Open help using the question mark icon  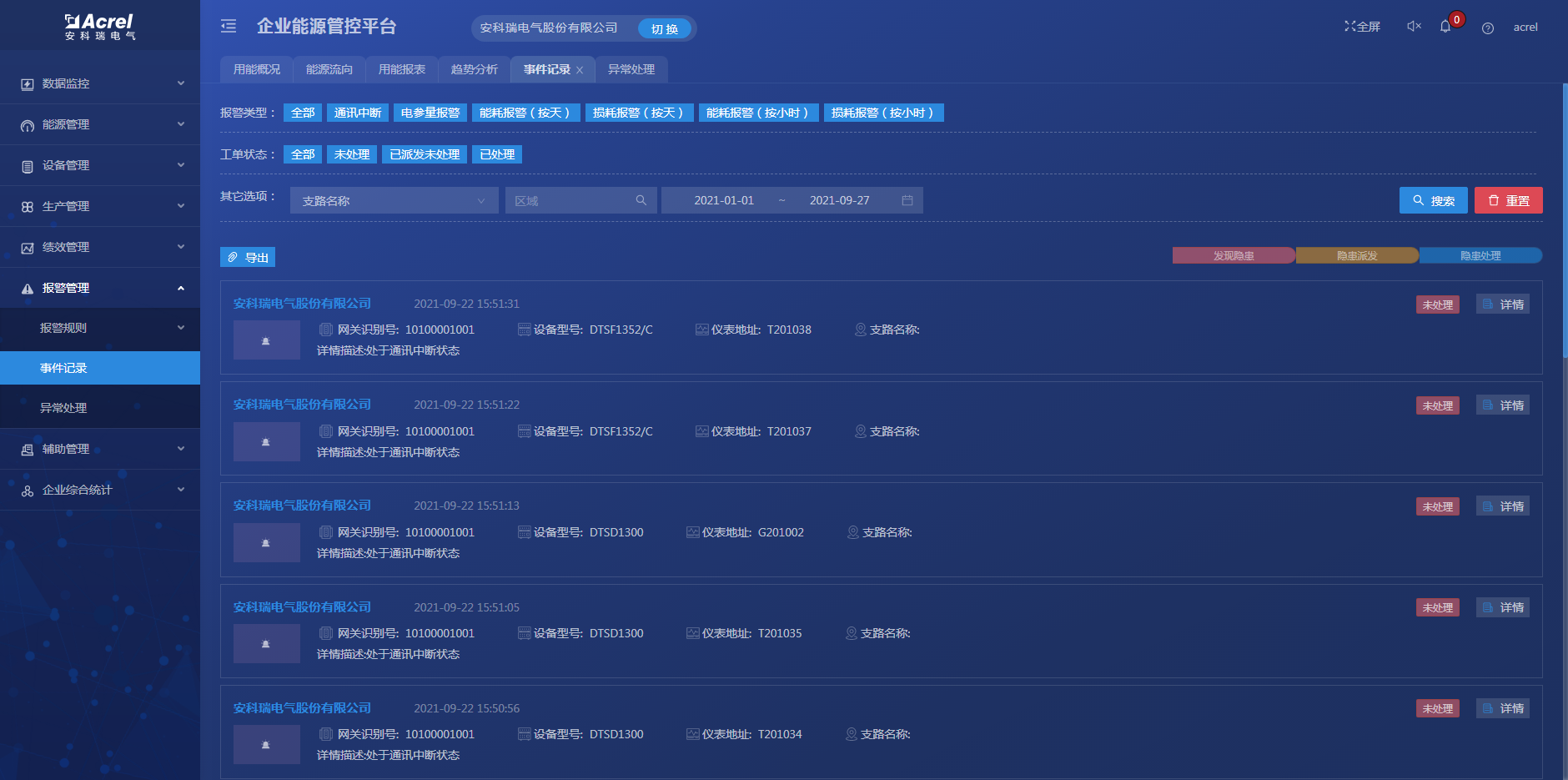1487,28
